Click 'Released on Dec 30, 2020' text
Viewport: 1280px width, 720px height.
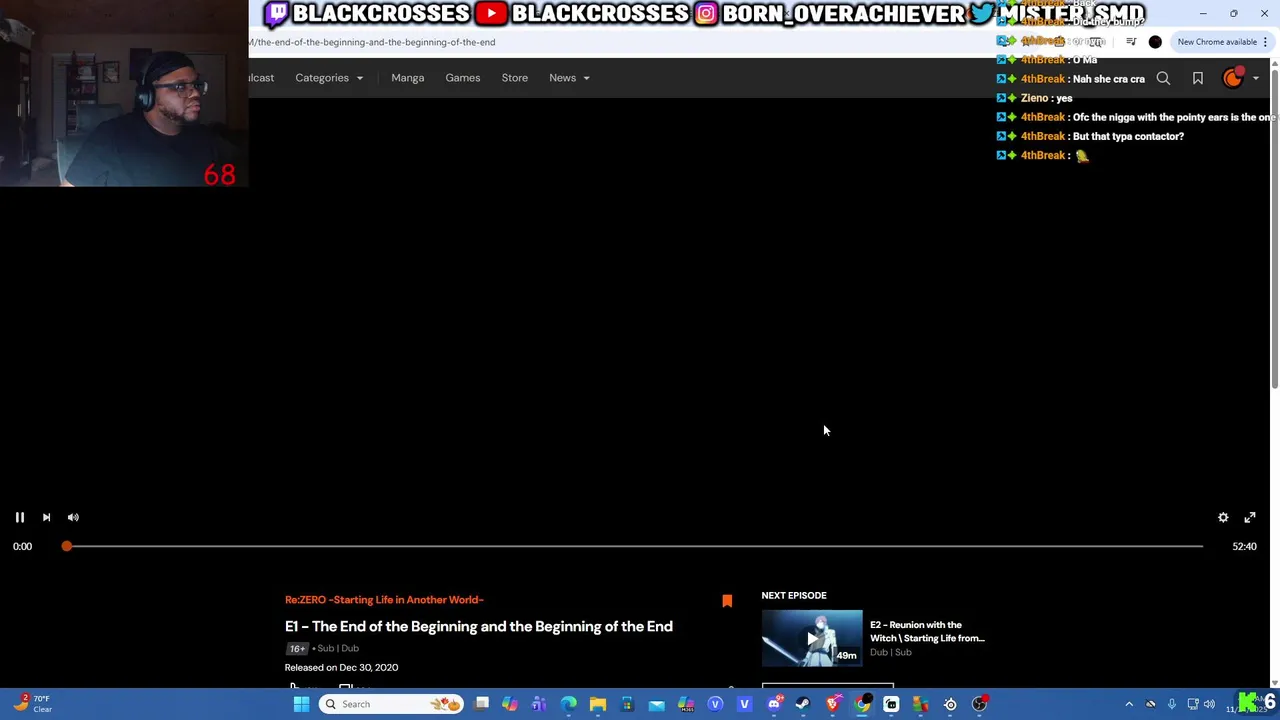click(x=341, y=667)
